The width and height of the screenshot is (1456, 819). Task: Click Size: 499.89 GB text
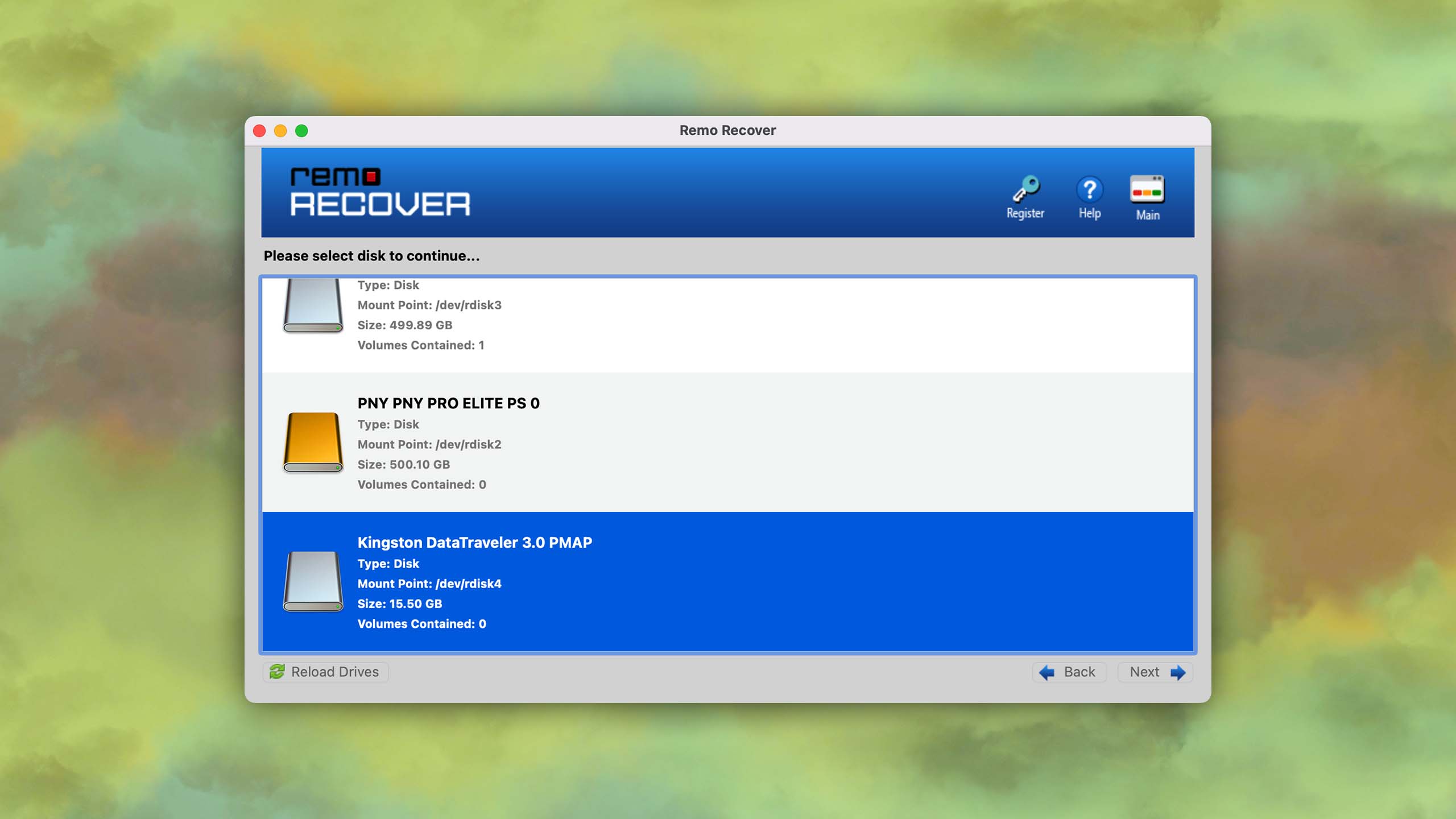405,325
